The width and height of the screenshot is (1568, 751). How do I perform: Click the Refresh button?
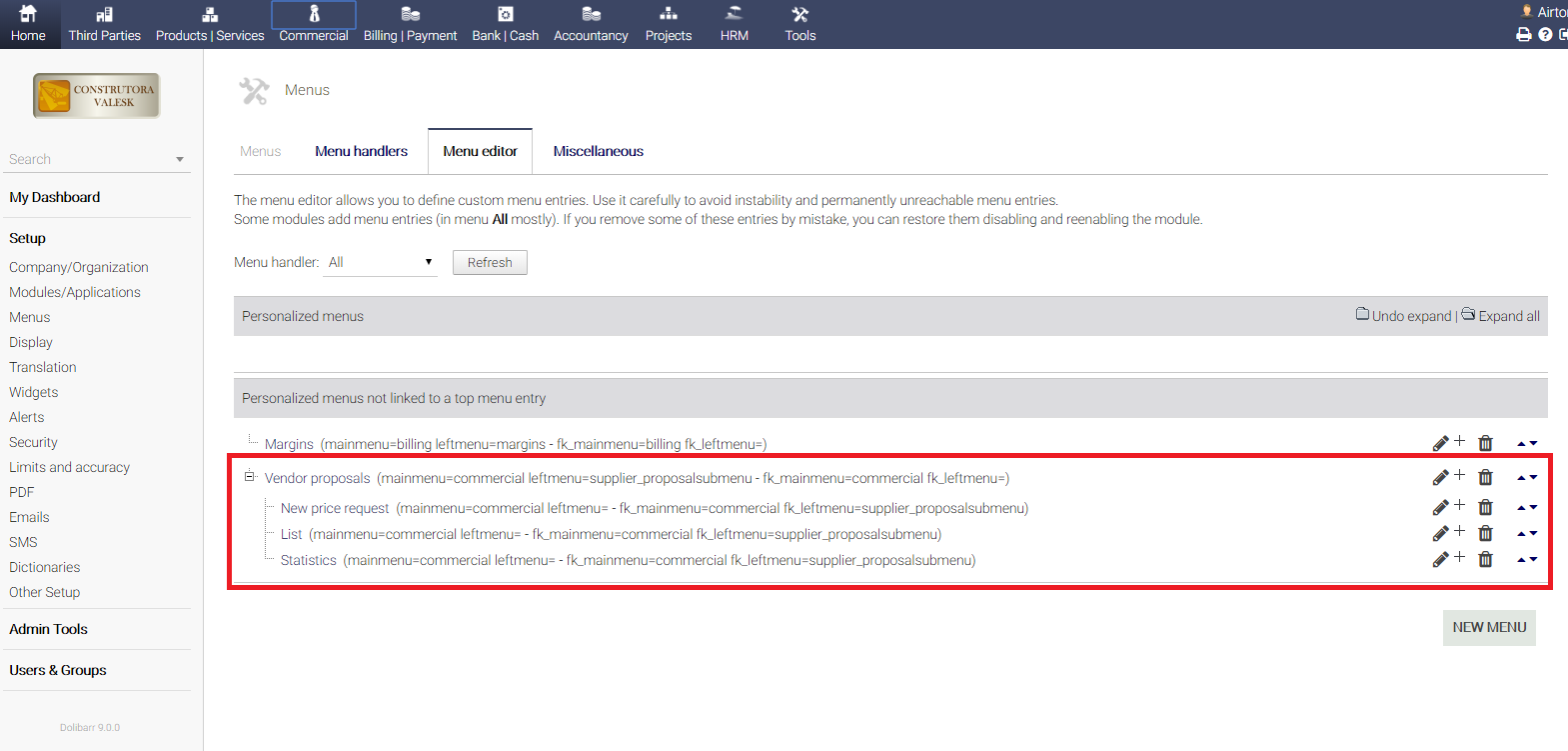tap(490, 262)
